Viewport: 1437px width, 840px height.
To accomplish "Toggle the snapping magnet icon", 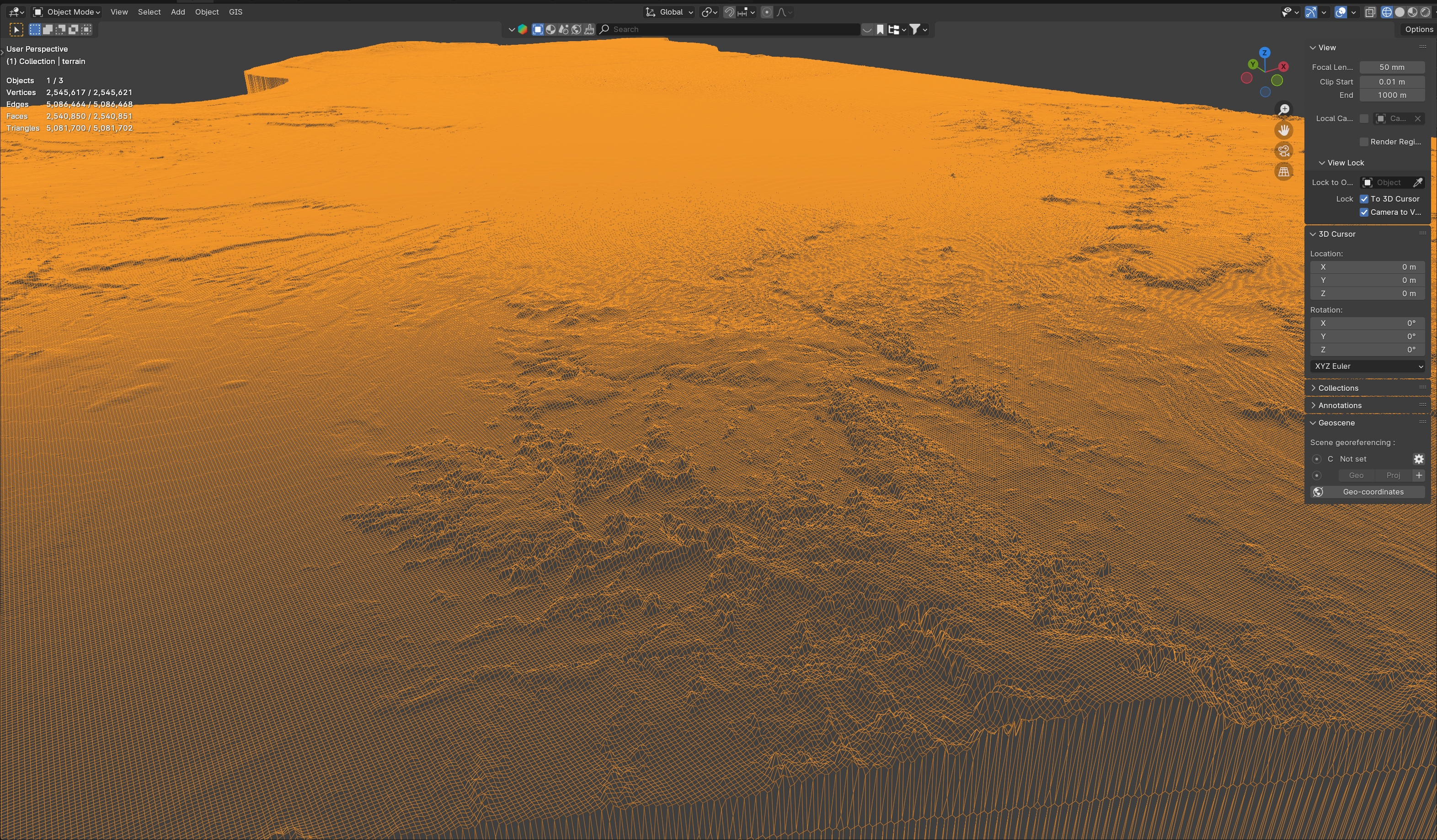I will [x=729, y=12].
